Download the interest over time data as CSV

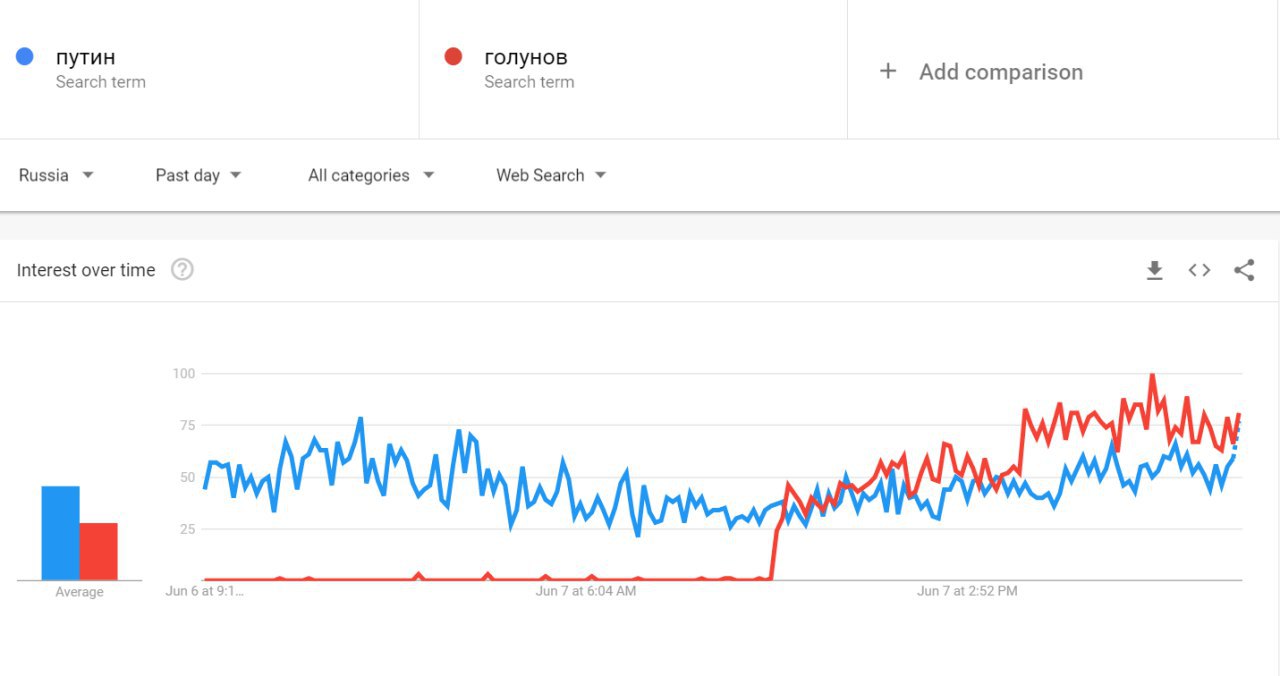point(1154,270)
